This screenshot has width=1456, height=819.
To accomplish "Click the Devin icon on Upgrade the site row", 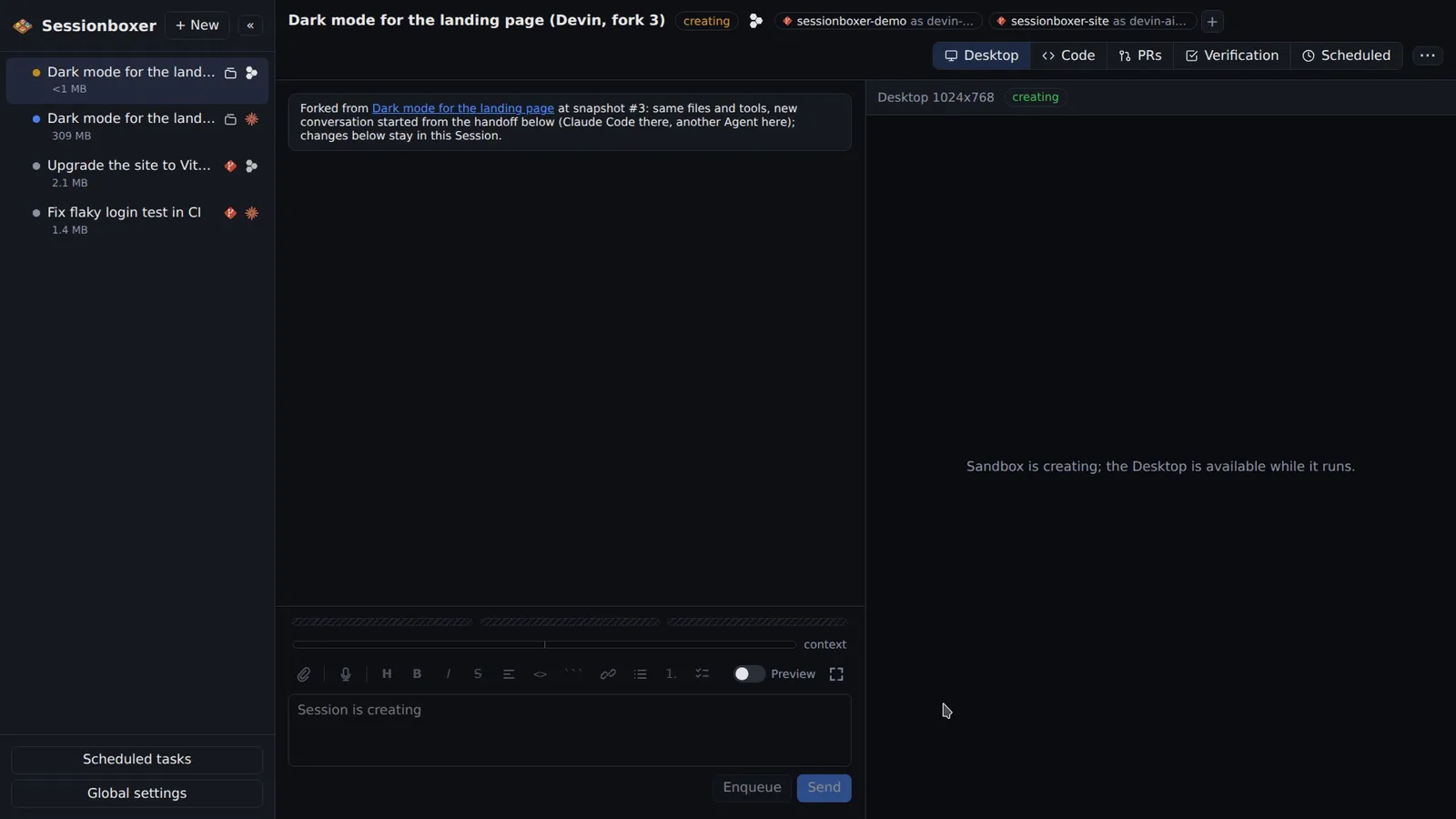I will [252, 167].
